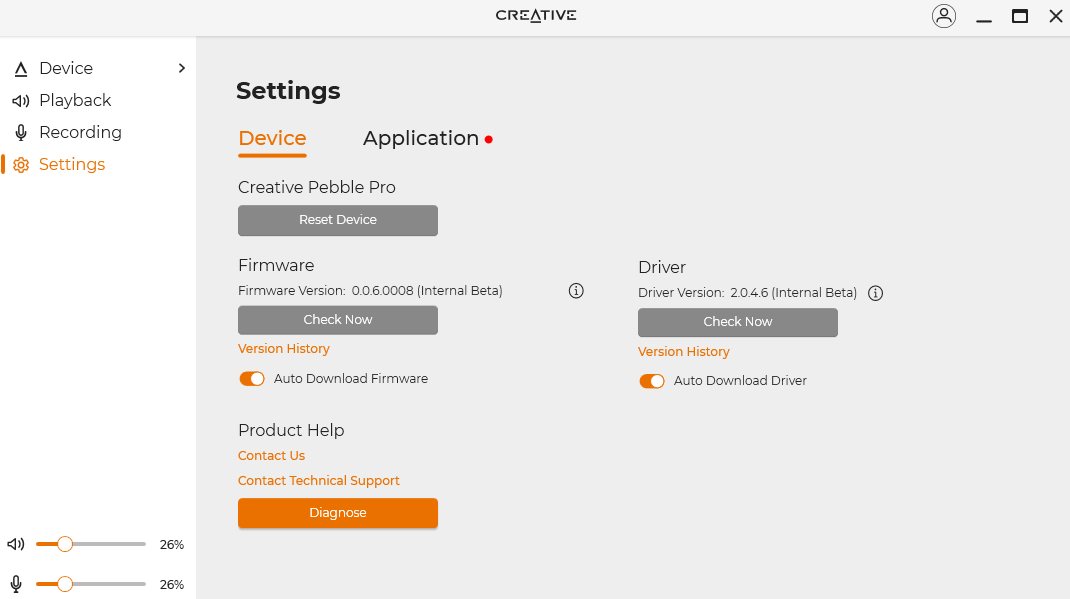Check Now for driver updates
Viewport: 1070px width, 599px height.
(738, 322)
